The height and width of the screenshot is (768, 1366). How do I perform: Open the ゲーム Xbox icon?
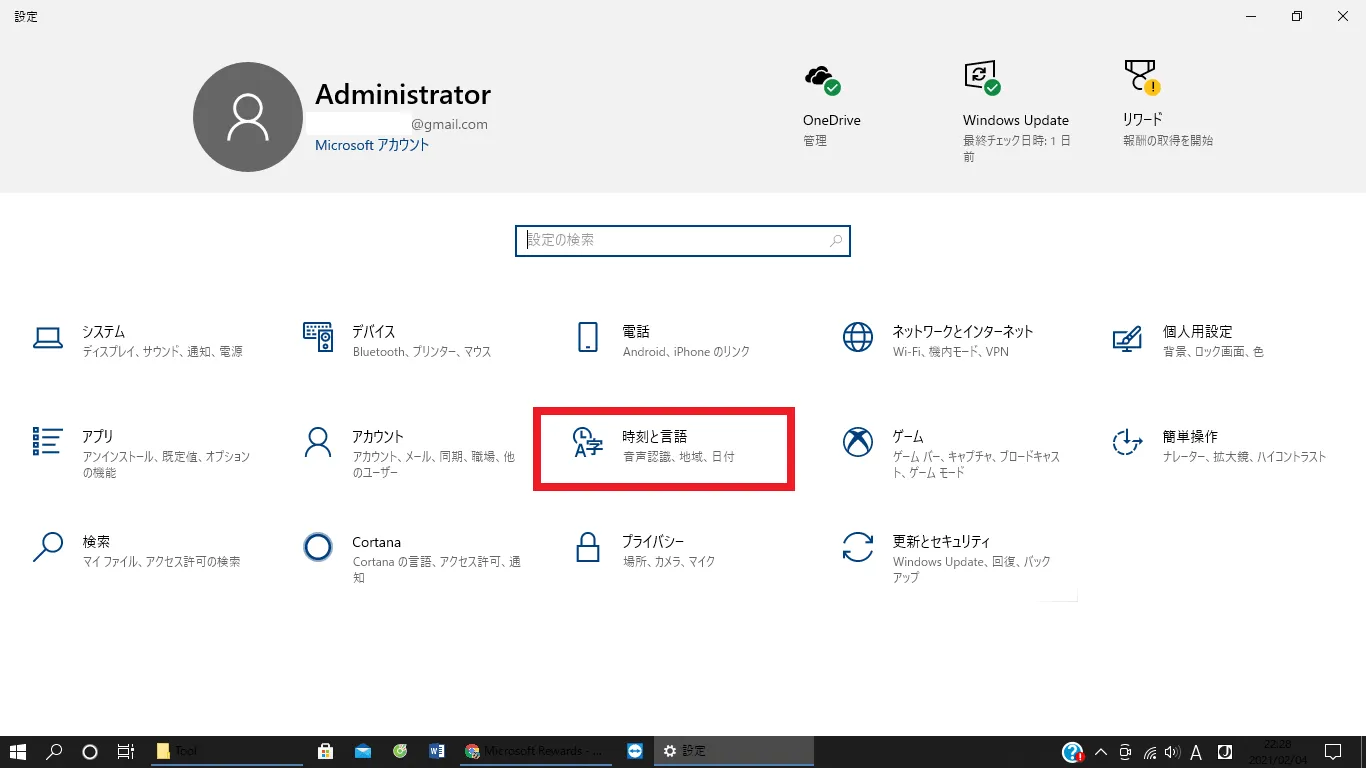(858, 442)
